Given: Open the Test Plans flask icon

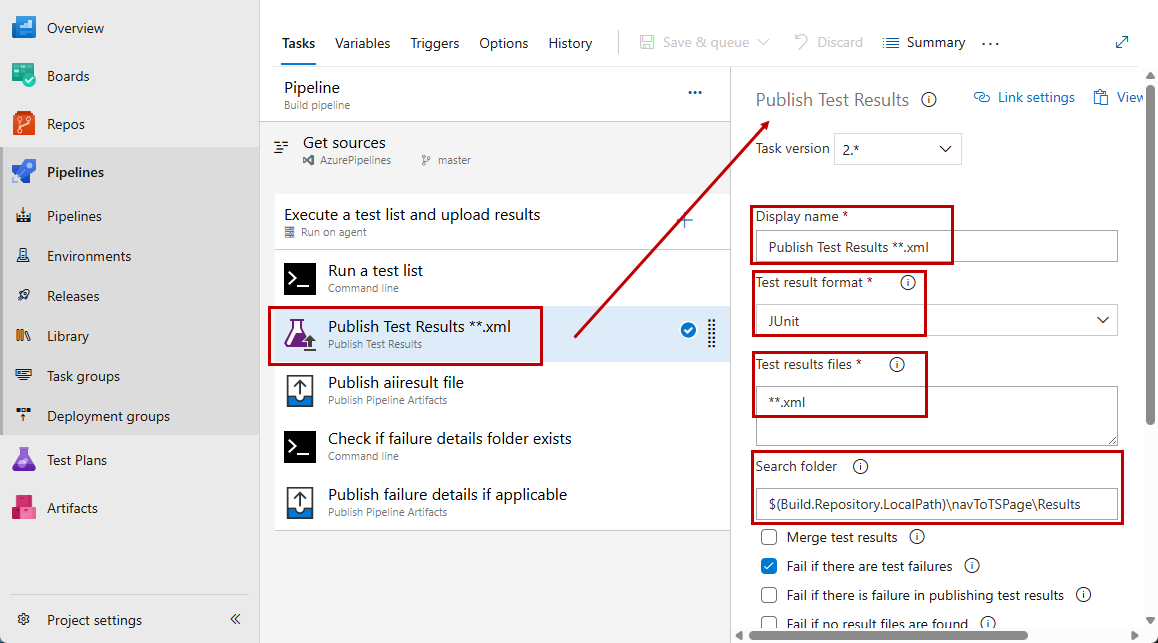Looking at the screenshot, I should tap(24, 459).
